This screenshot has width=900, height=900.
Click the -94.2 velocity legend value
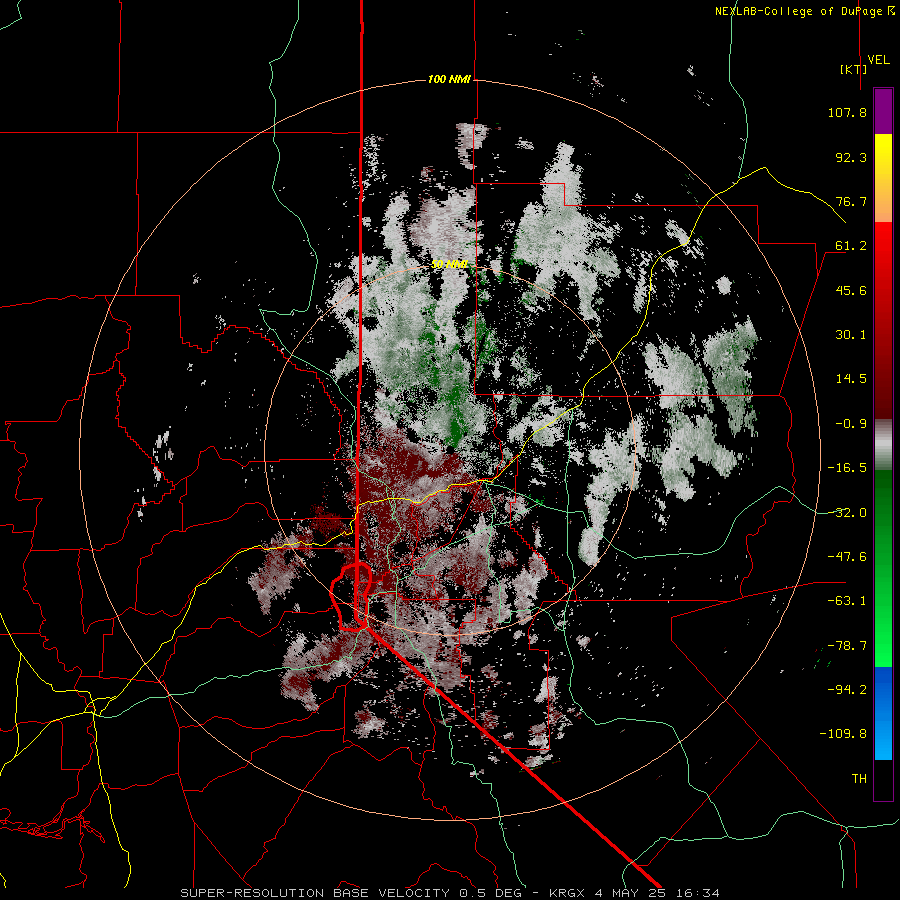(x=847, y=690)
